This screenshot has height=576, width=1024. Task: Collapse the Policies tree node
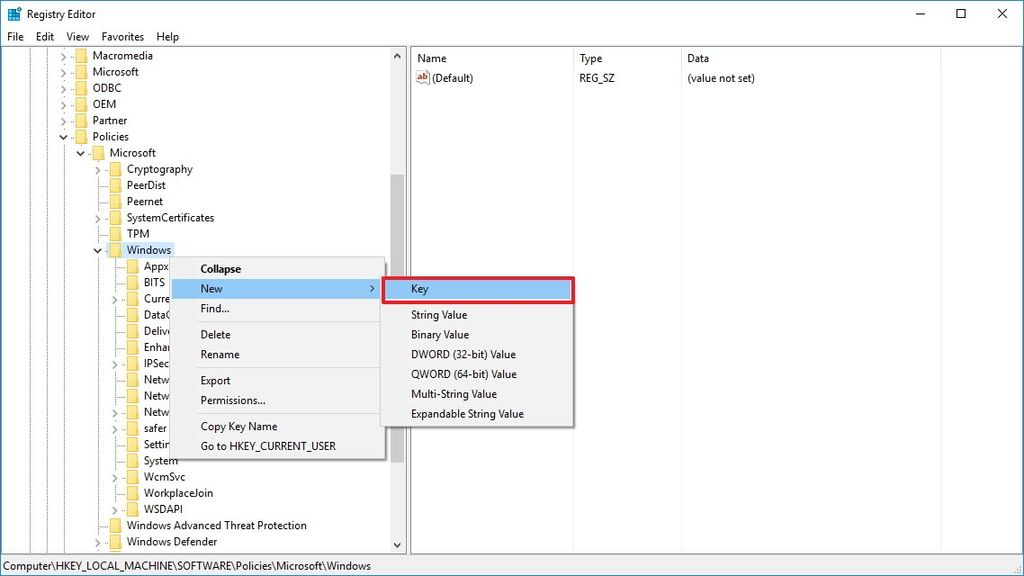click(x=62, y=136)
